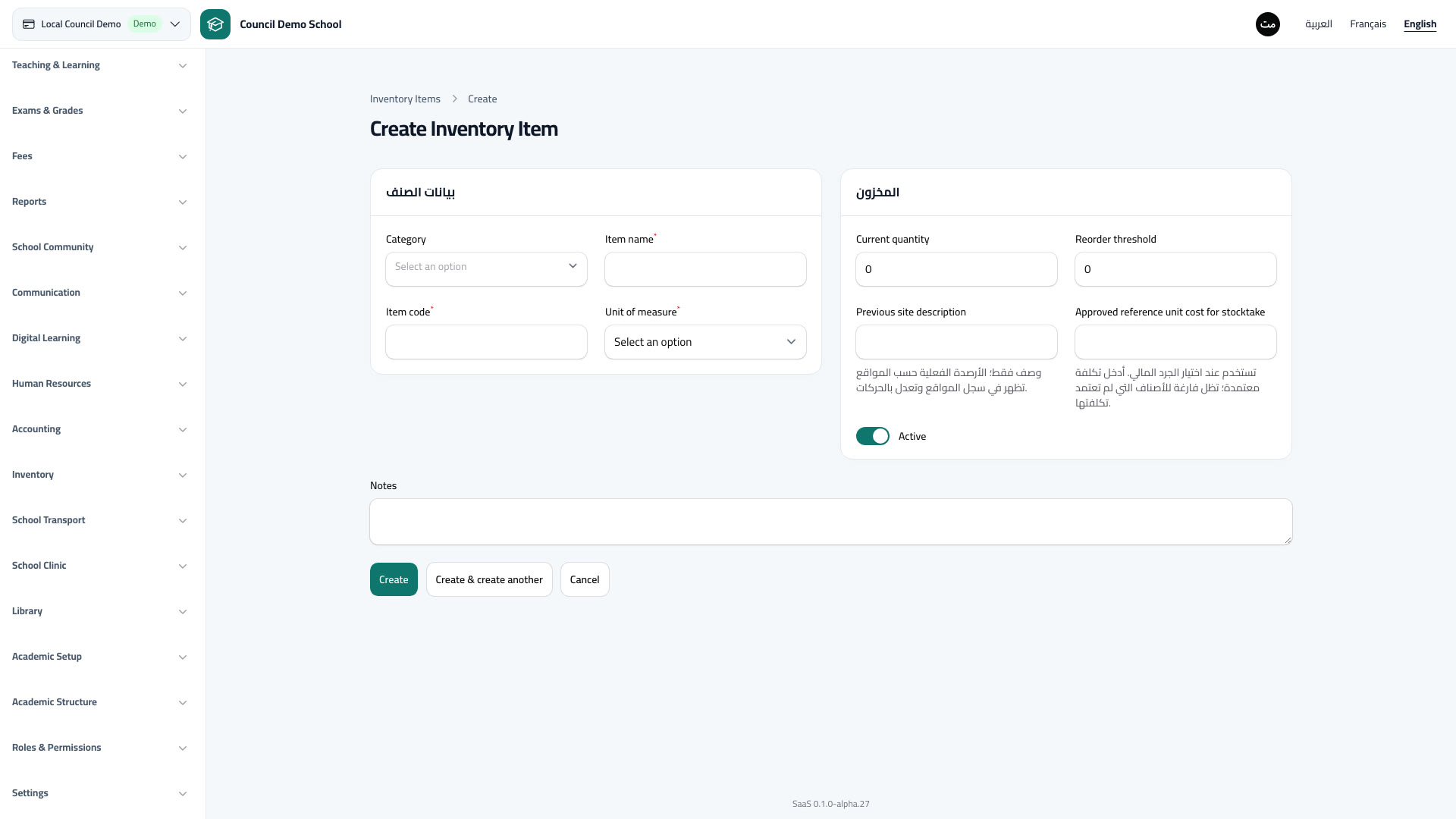
Task: Expand Human Resources section
Action: [x=99, y=384]
